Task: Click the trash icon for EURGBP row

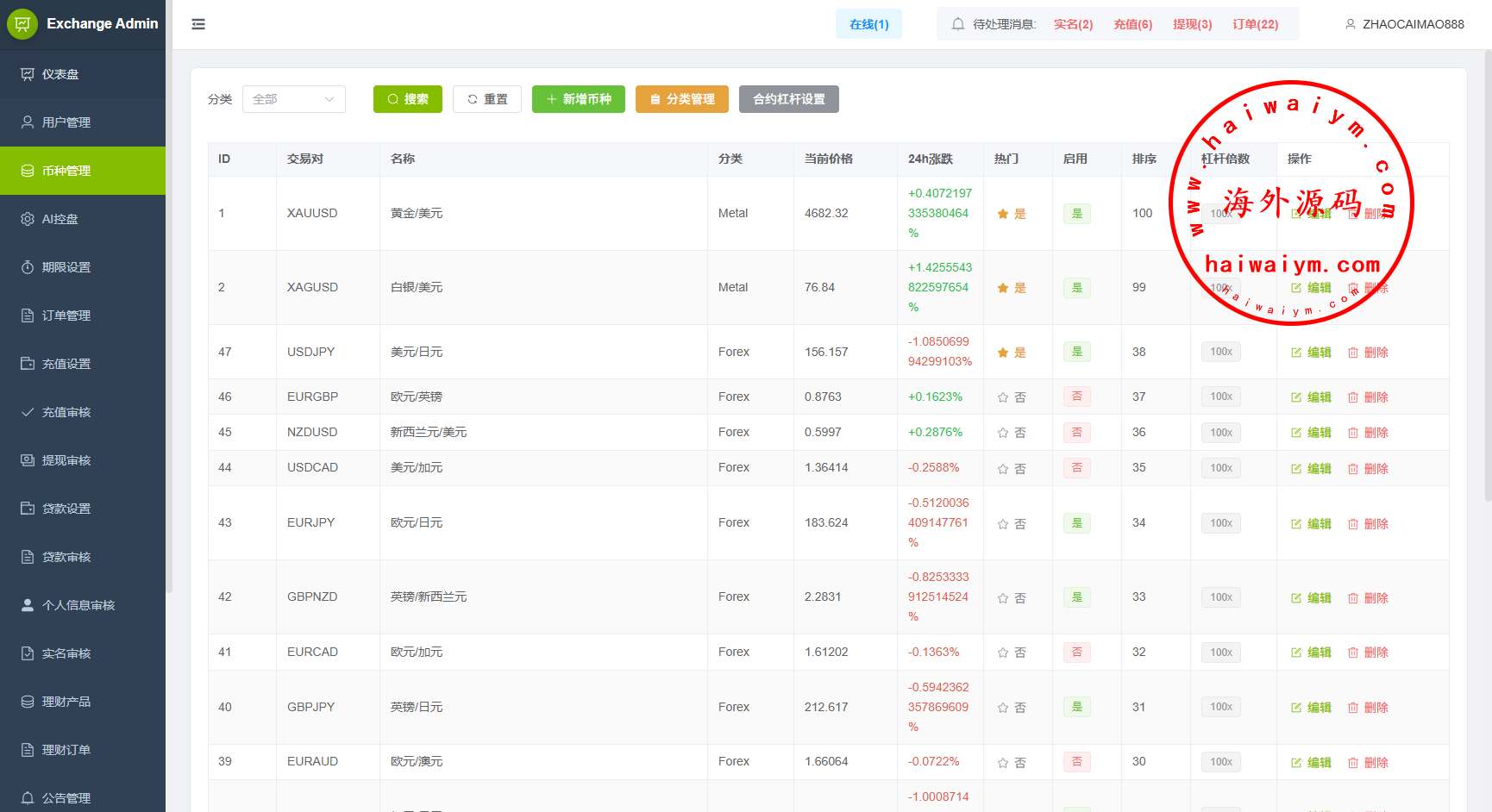Action: (1353, 397)
